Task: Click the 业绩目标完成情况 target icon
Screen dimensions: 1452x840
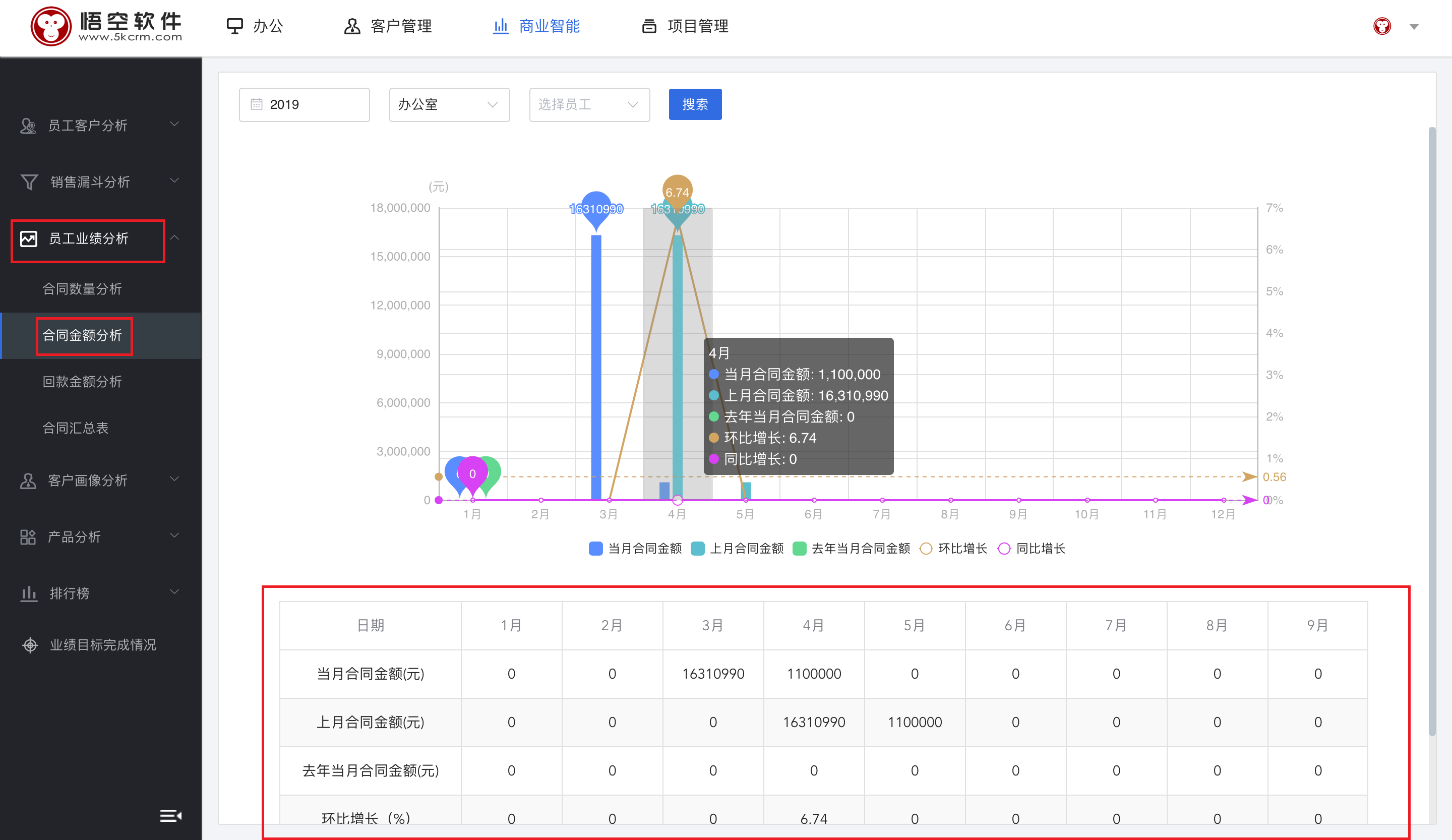Action: tap(30, 645)
